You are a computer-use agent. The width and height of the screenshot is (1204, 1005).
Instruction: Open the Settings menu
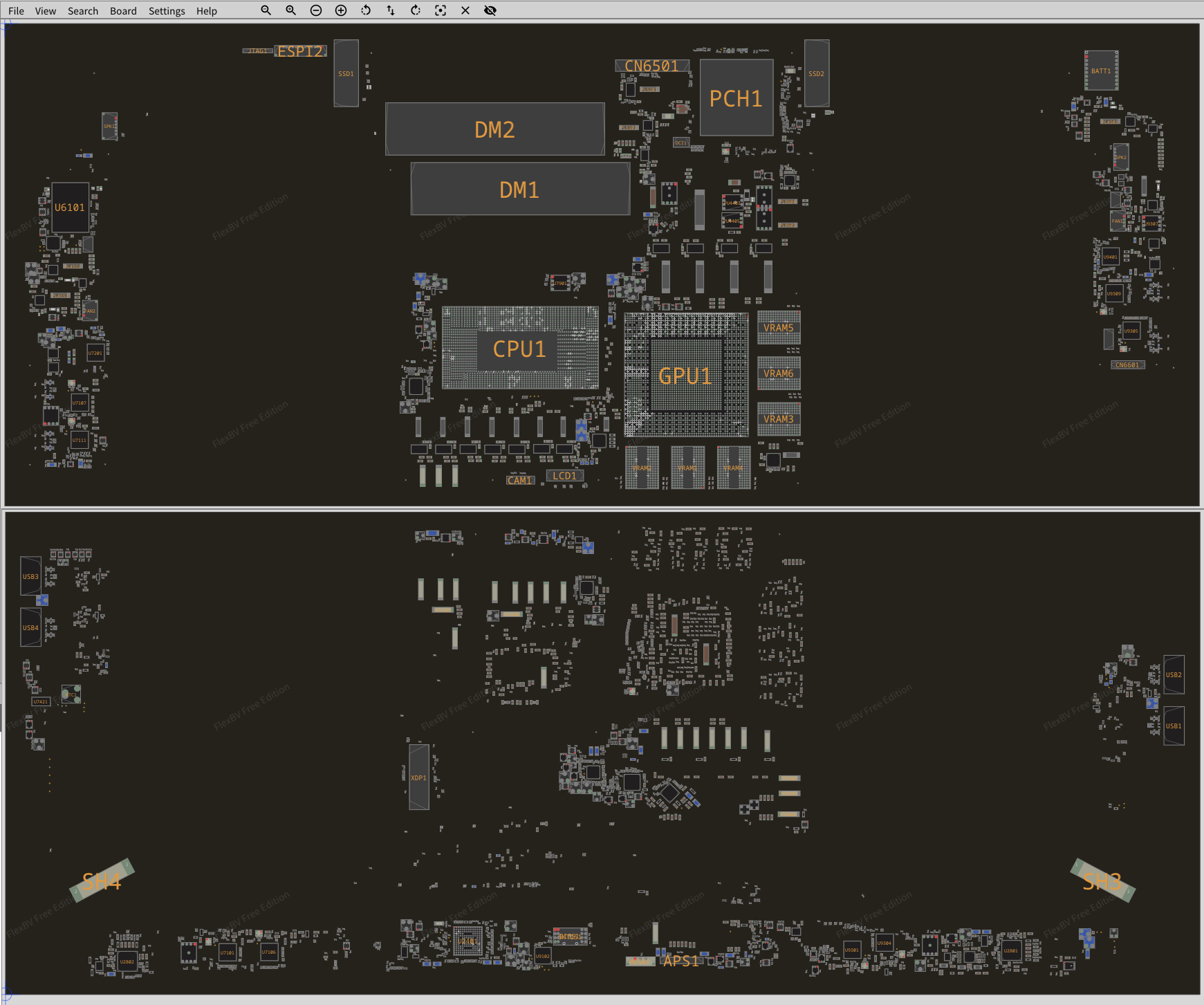point(167,11)
